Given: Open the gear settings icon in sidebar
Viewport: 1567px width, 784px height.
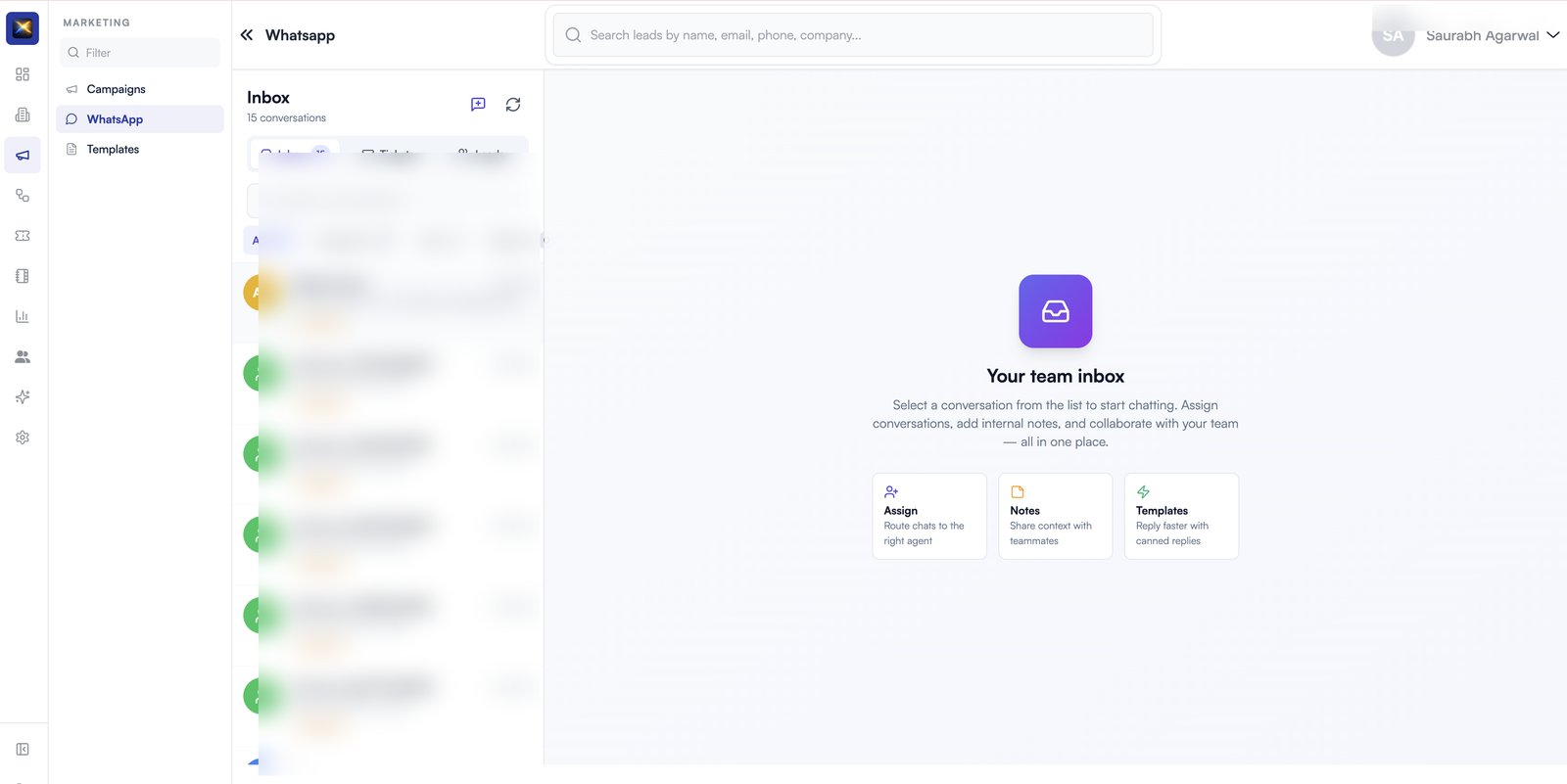Looking at the screenshot, I should pos(23,438).
